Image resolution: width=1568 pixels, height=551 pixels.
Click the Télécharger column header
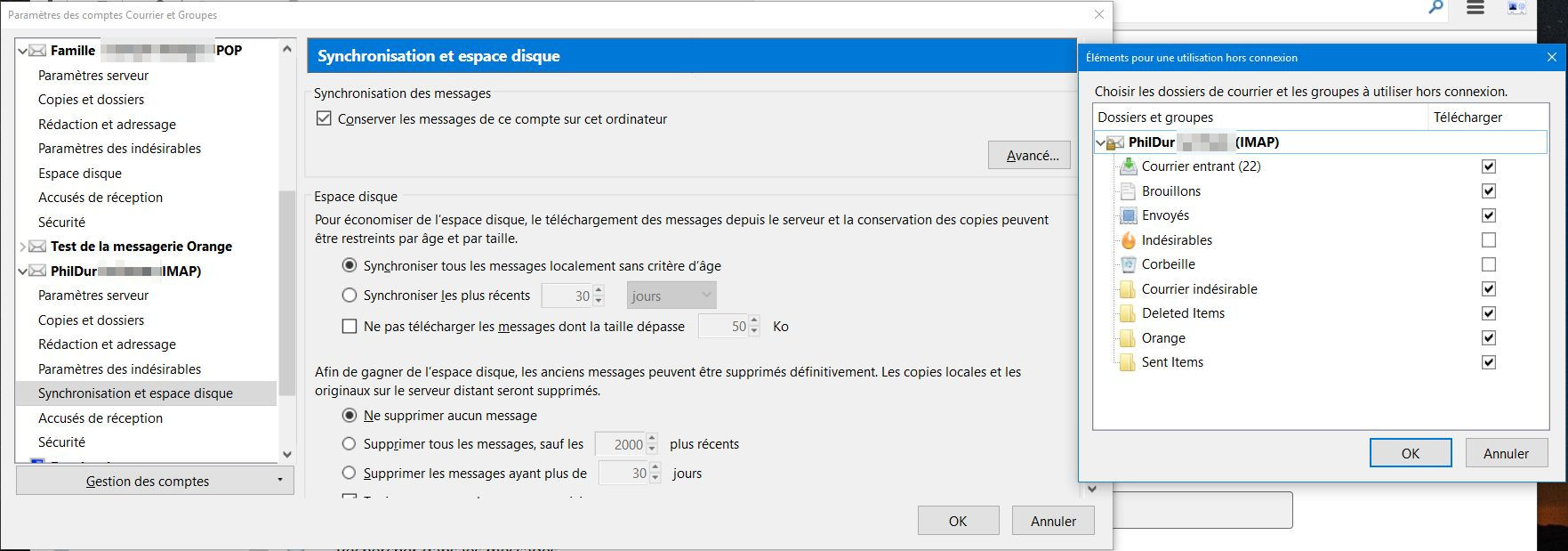1487,117
